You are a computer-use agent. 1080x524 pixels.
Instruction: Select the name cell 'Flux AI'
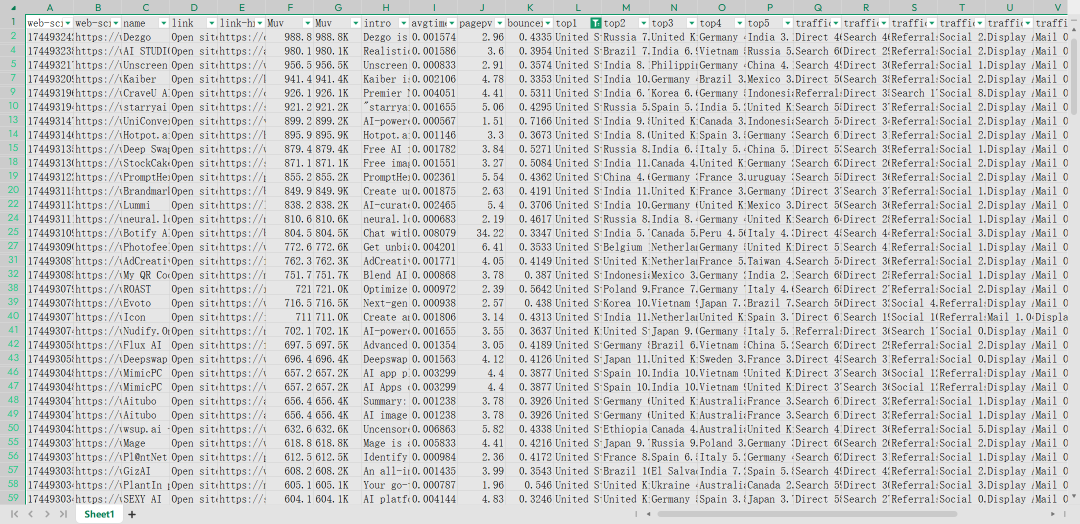pos(145,345)
